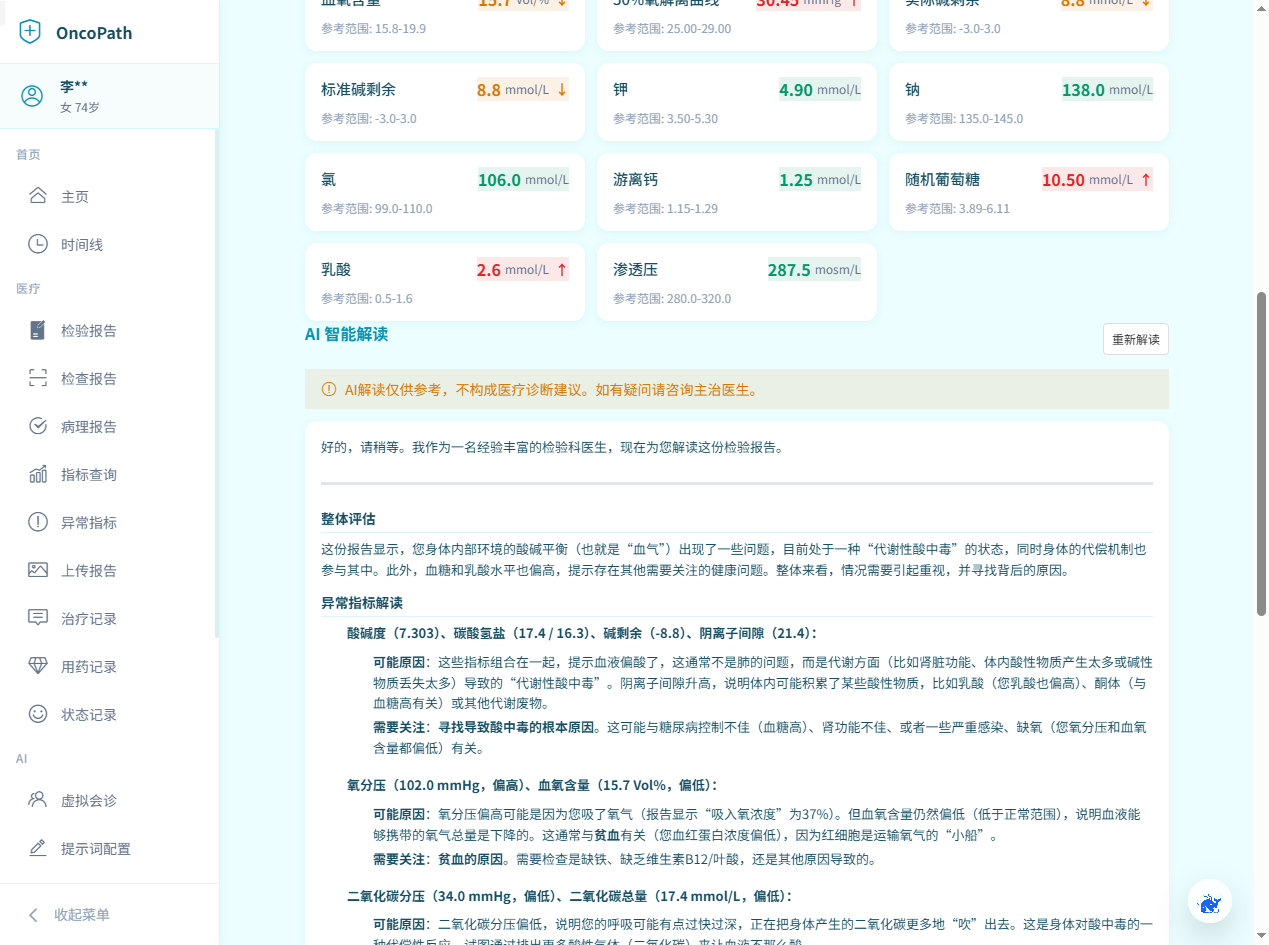
Task: Click the pencil icon for 提示词配置
Action: (x=38, y=848)
